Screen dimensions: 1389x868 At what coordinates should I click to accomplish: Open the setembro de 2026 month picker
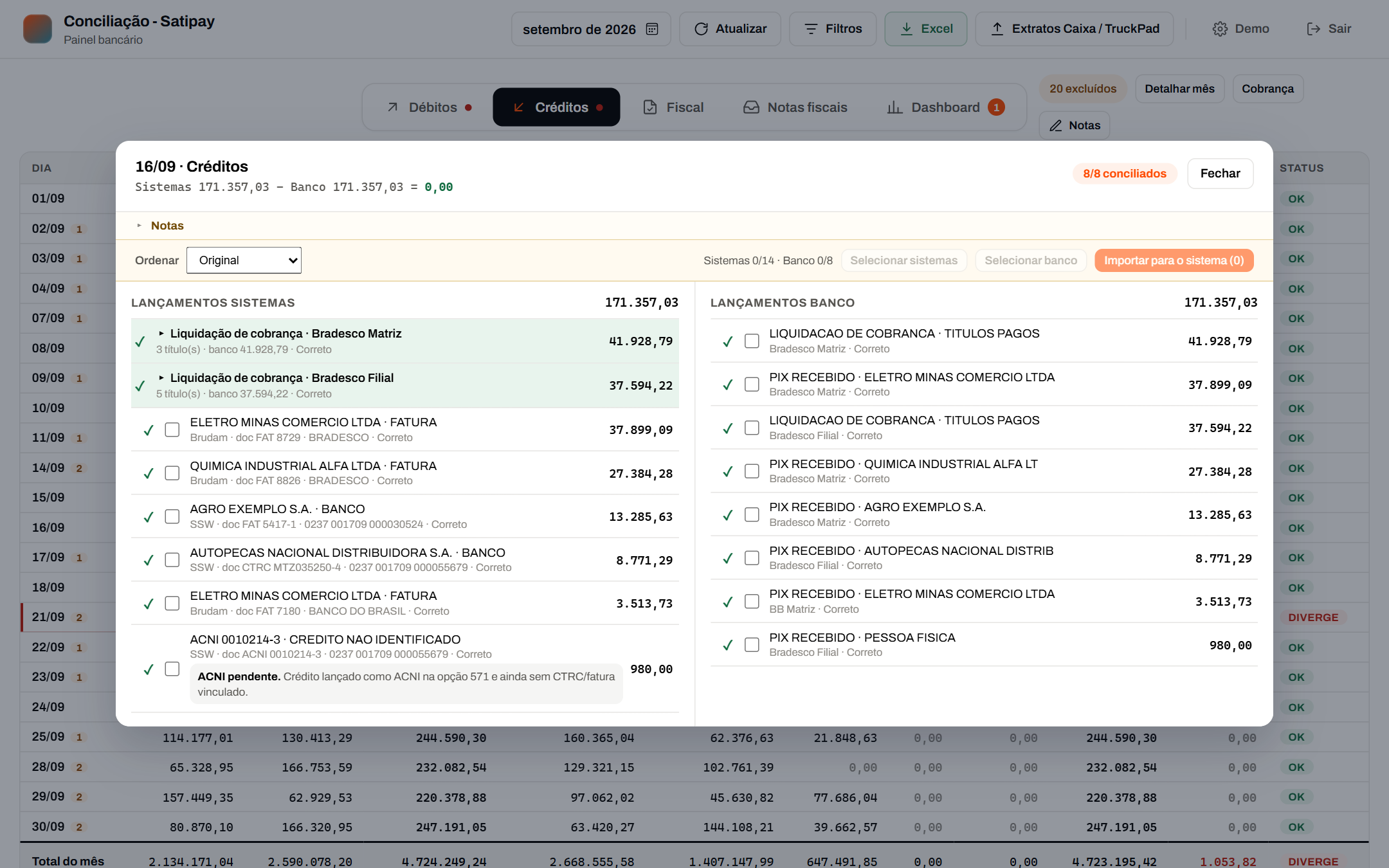[x=591, y=29]
